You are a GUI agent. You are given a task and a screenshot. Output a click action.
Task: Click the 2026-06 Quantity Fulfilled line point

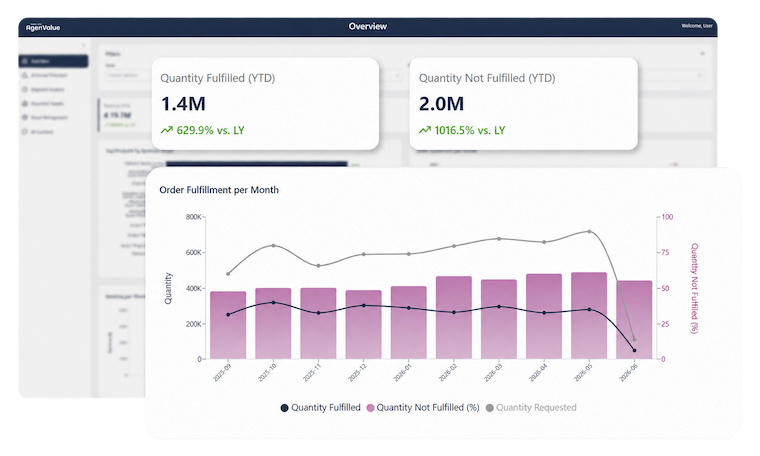pos(634,350)
